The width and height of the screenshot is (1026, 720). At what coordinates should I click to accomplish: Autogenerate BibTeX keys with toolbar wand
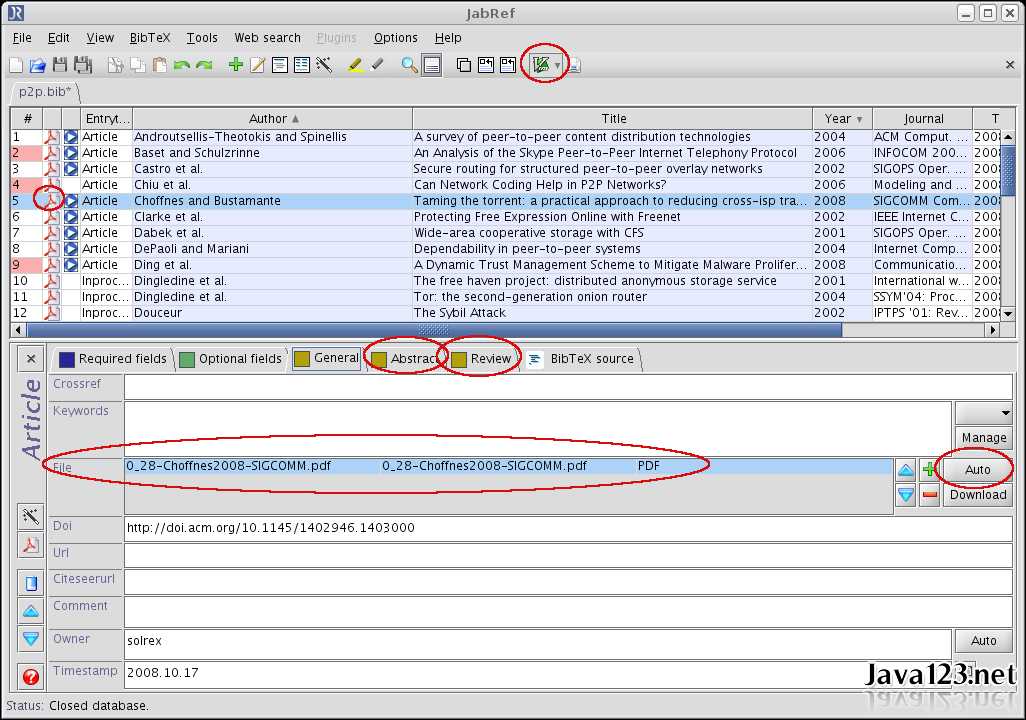[324, 65]
